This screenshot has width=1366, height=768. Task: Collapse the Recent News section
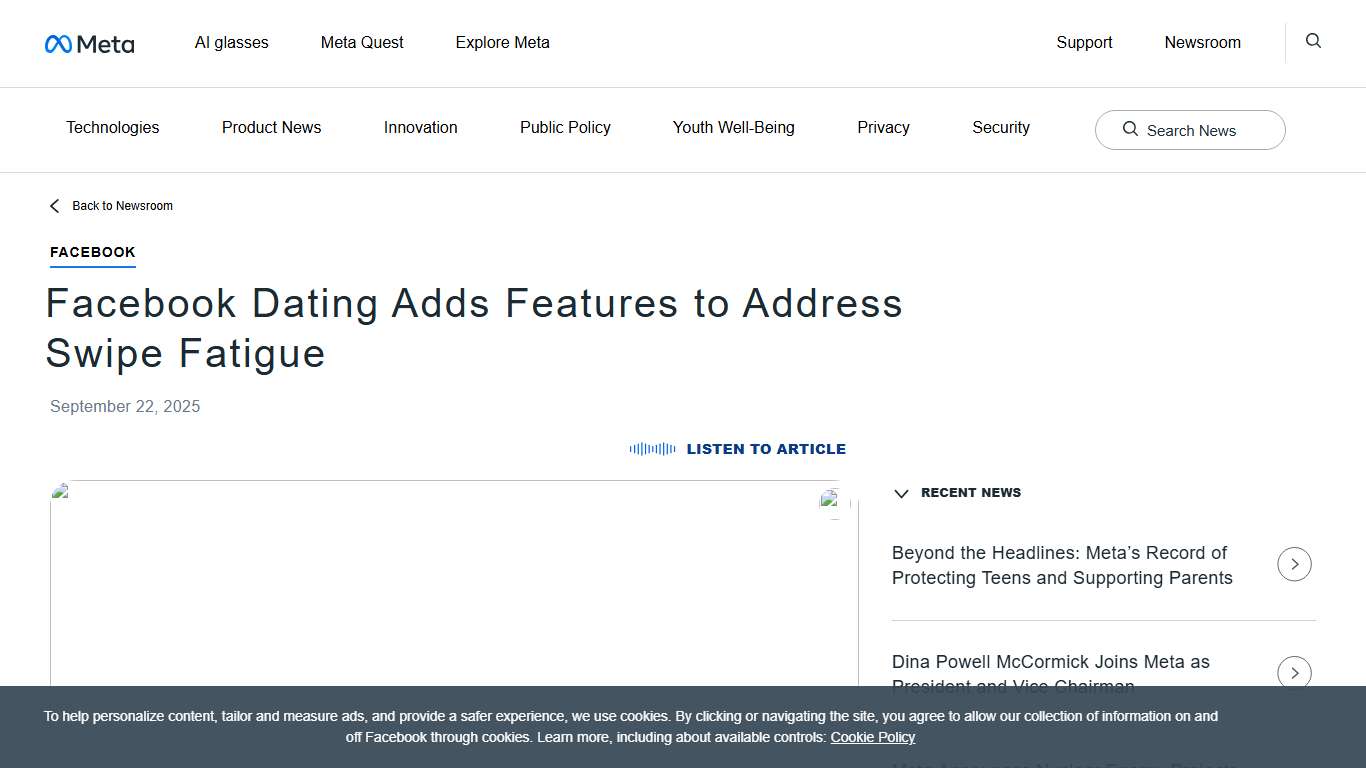(901, 493)
